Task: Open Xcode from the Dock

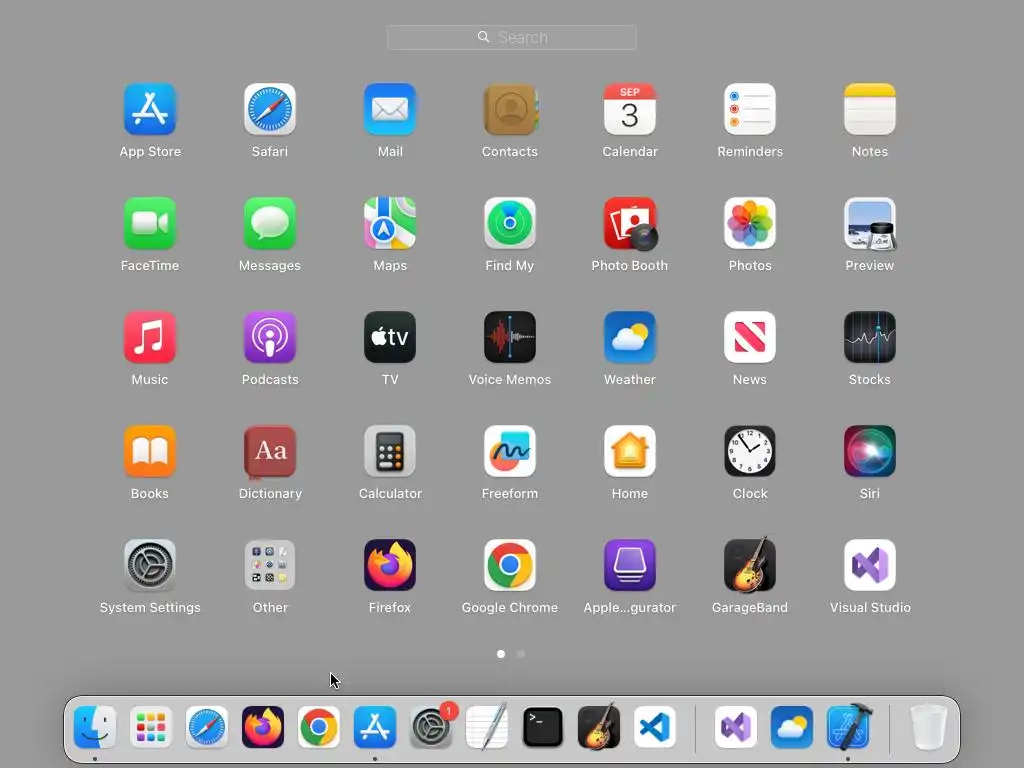Action: click(848, 727)
